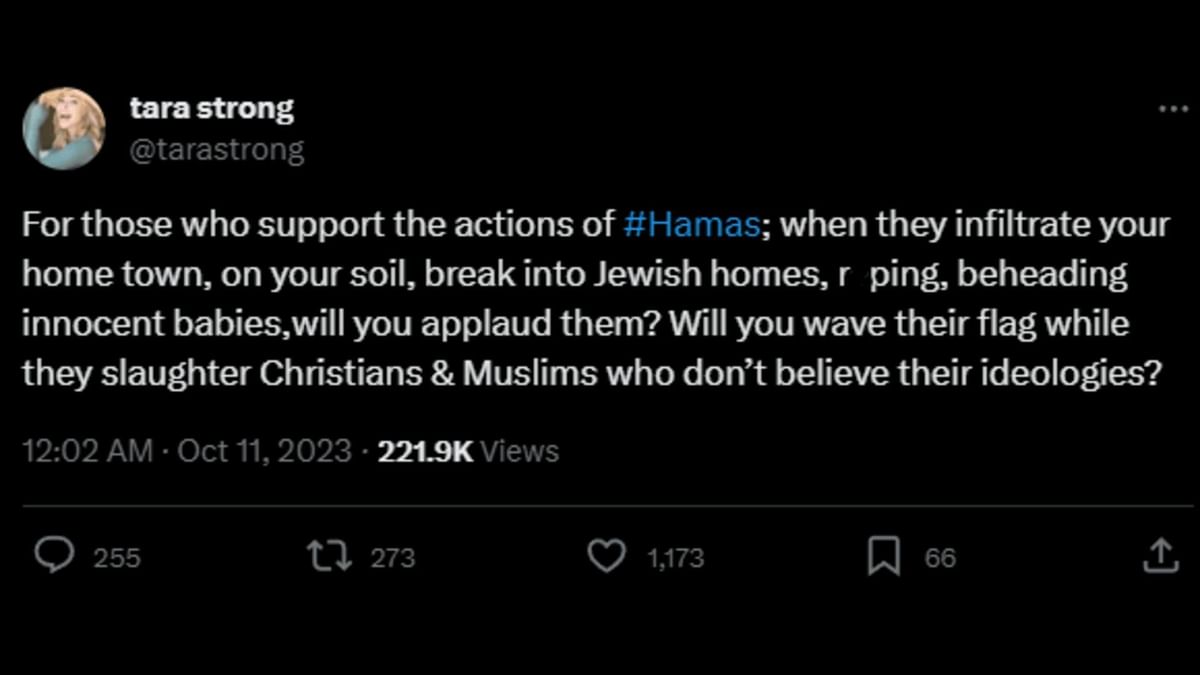Click the word Views beside the count

(519, 451)
